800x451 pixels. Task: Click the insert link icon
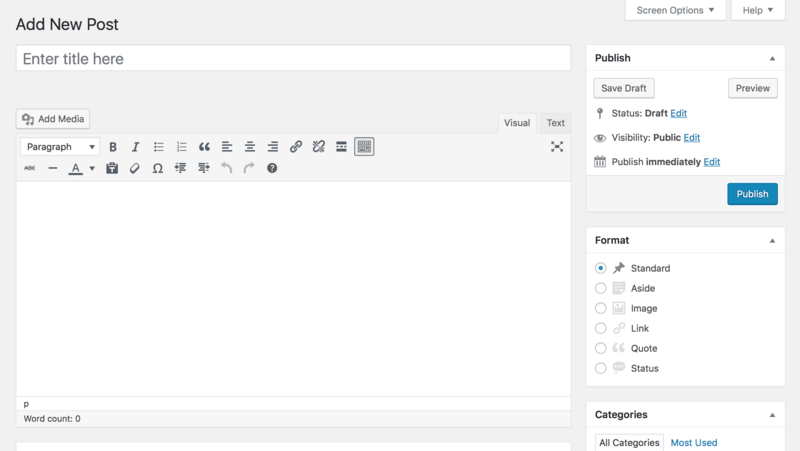(296, 147)
